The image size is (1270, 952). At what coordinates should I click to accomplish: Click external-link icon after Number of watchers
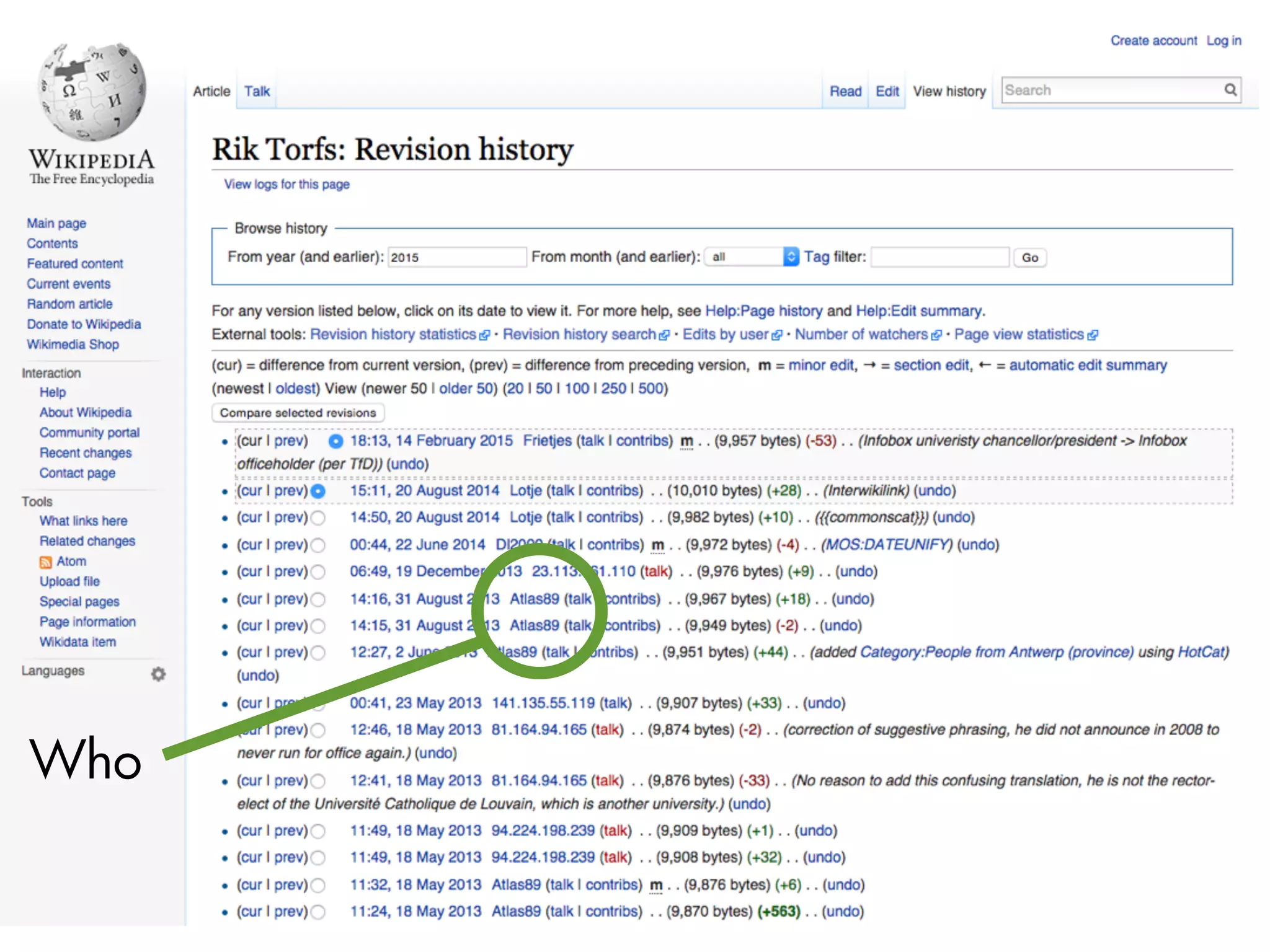(936, 335)
